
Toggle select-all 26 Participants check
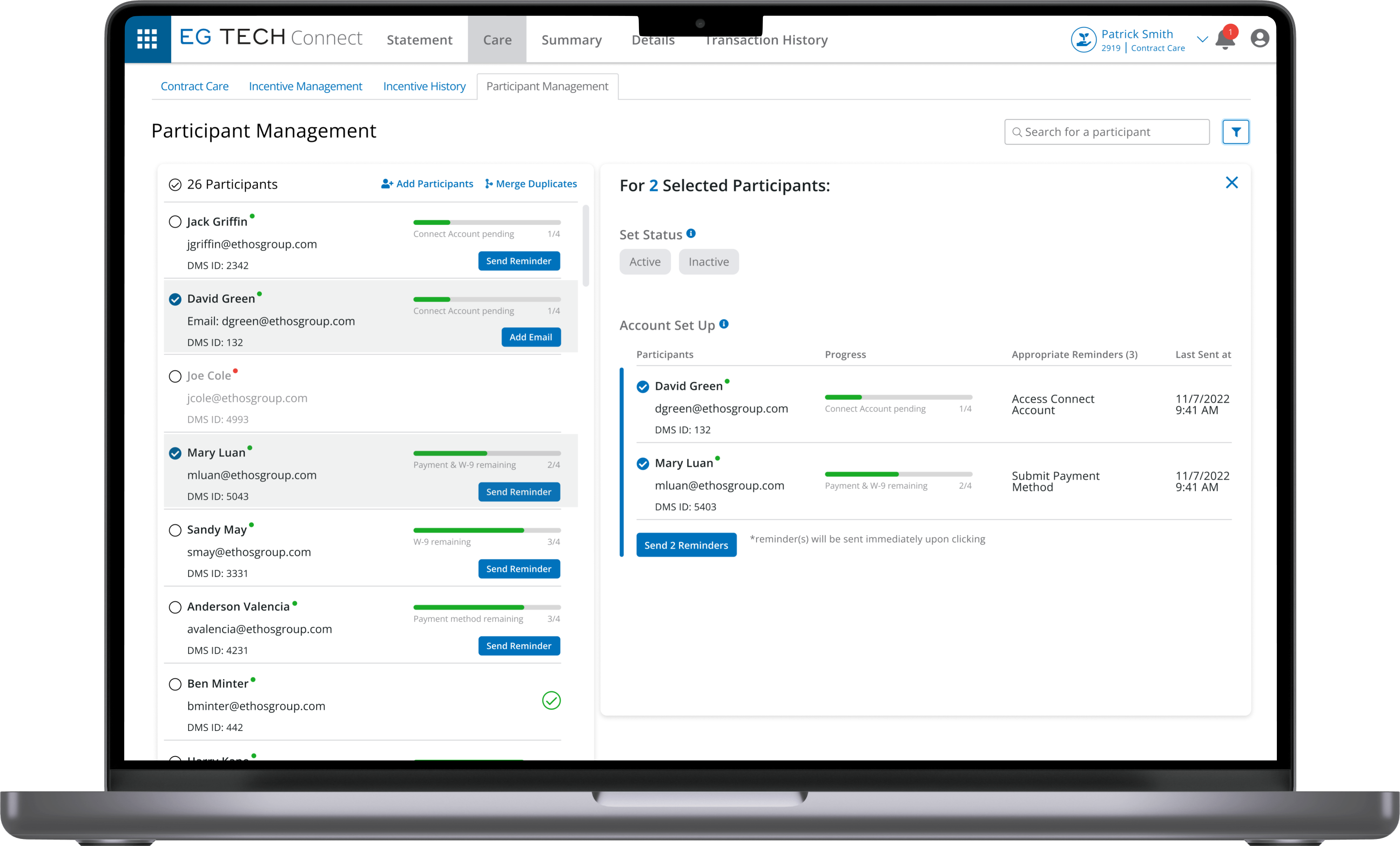[175, 185]
